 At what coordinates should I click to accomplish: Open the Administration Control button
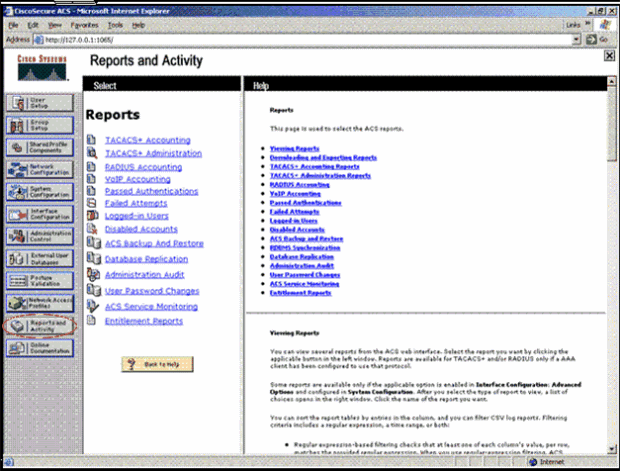pyautogui.click(x=40, y=236)
